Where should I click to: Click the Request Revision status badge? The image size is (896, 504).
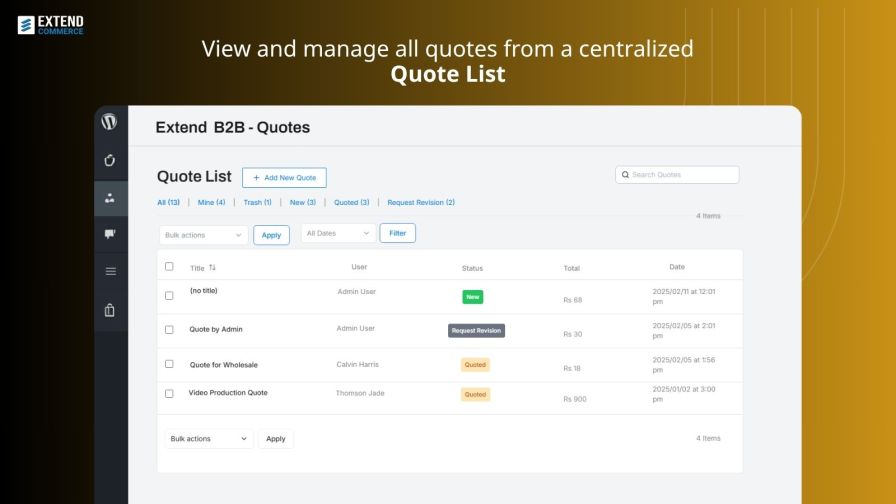tap(476, 331)
